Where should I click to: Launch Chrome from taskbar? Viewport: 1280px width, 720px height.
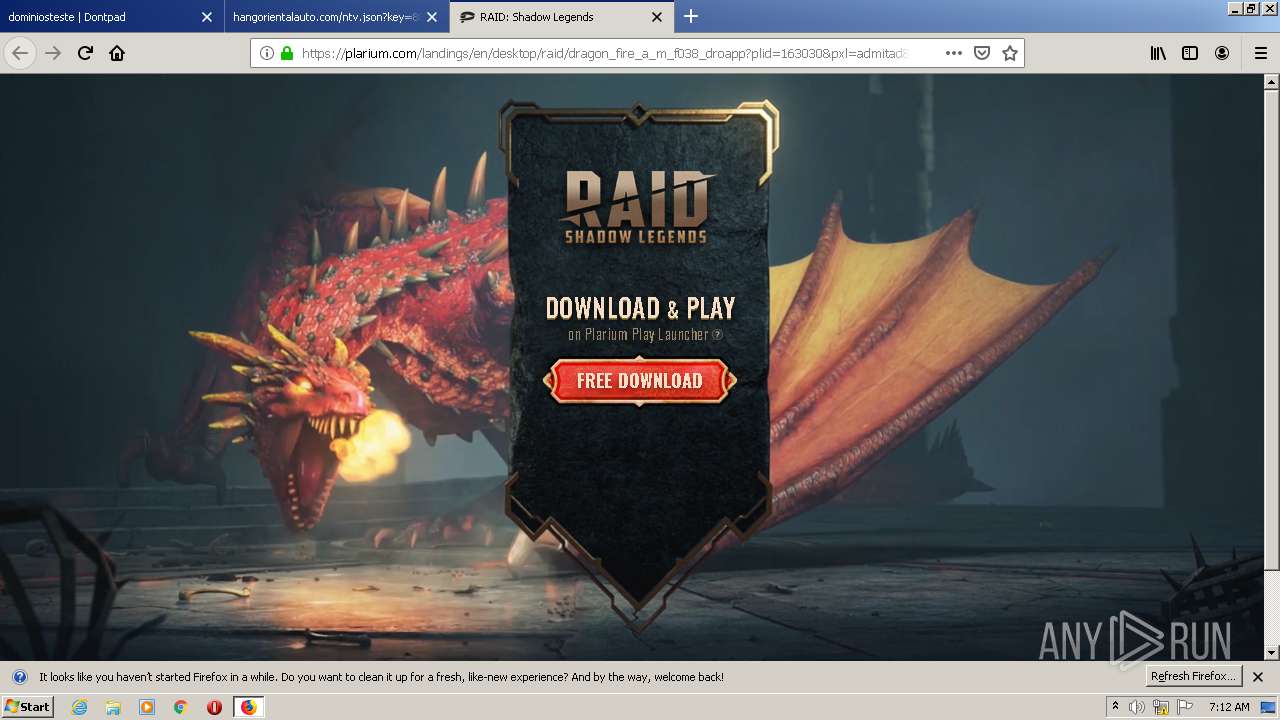click(x=180, y=707)
